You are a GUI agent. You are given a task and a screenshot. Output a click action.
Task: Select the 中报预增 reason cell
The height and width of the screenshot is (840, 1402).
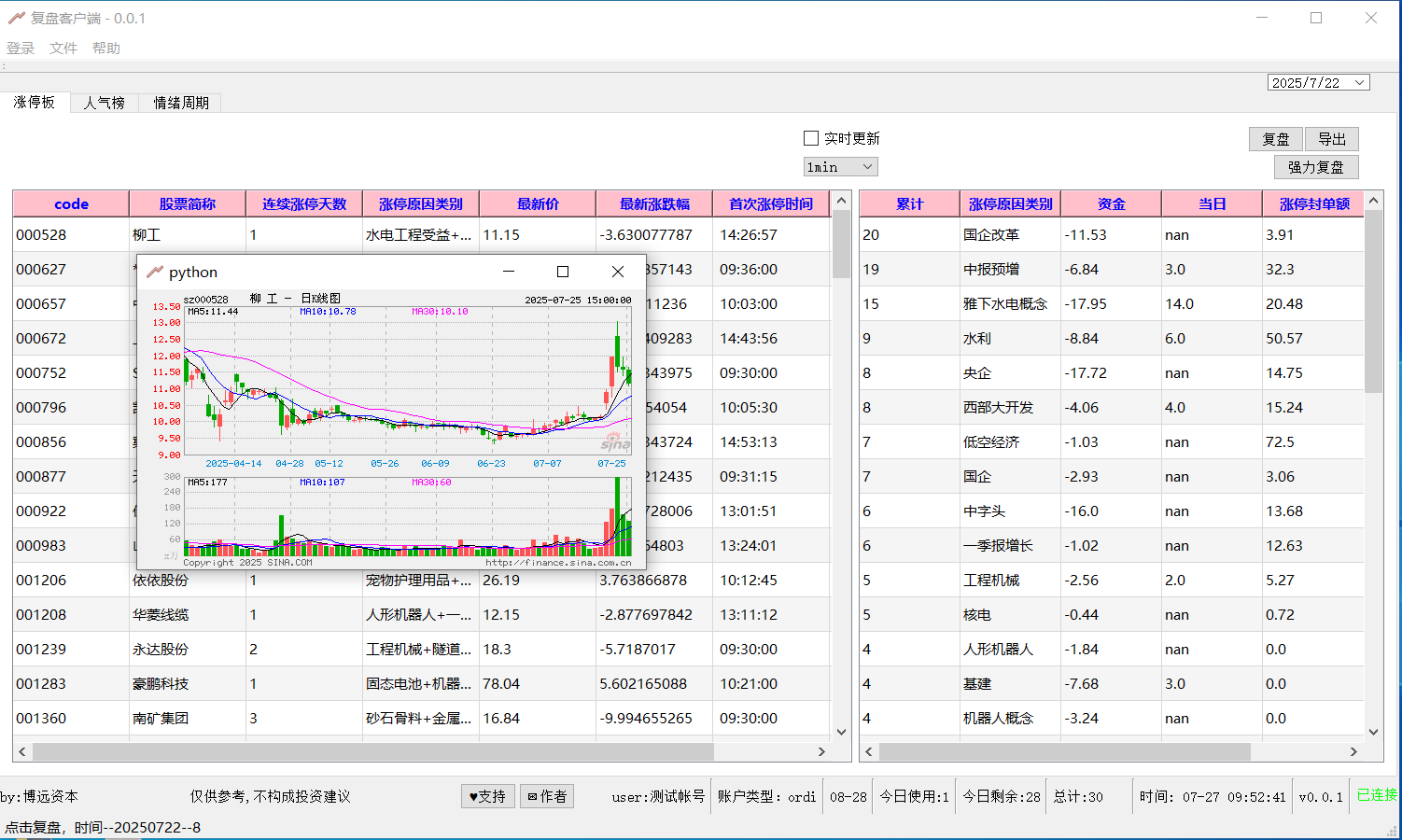(1011, 269)
